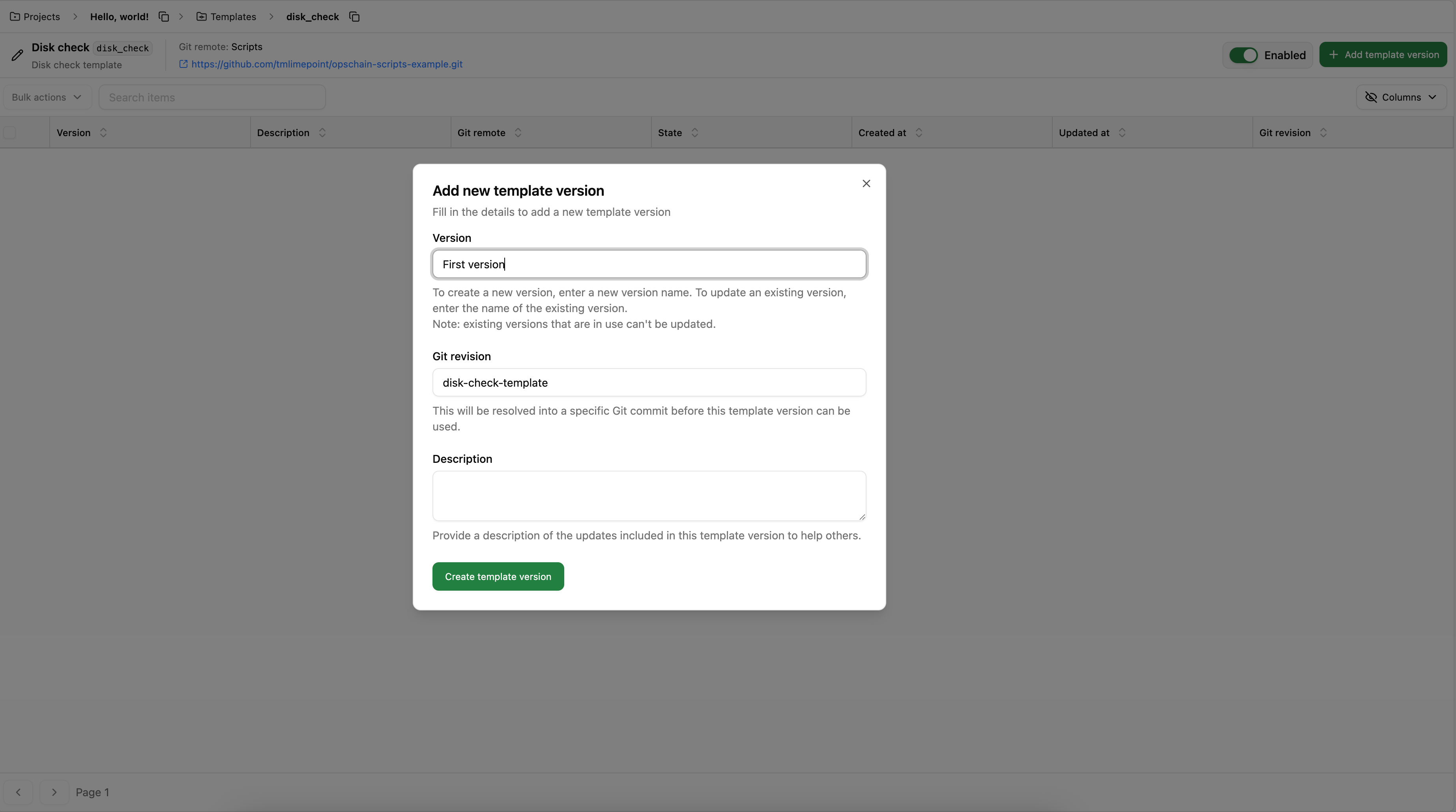The height and width of the screenshot is (812, 1456).
Task: Click the next page arrow in pagination
Action: click(54, 791)
